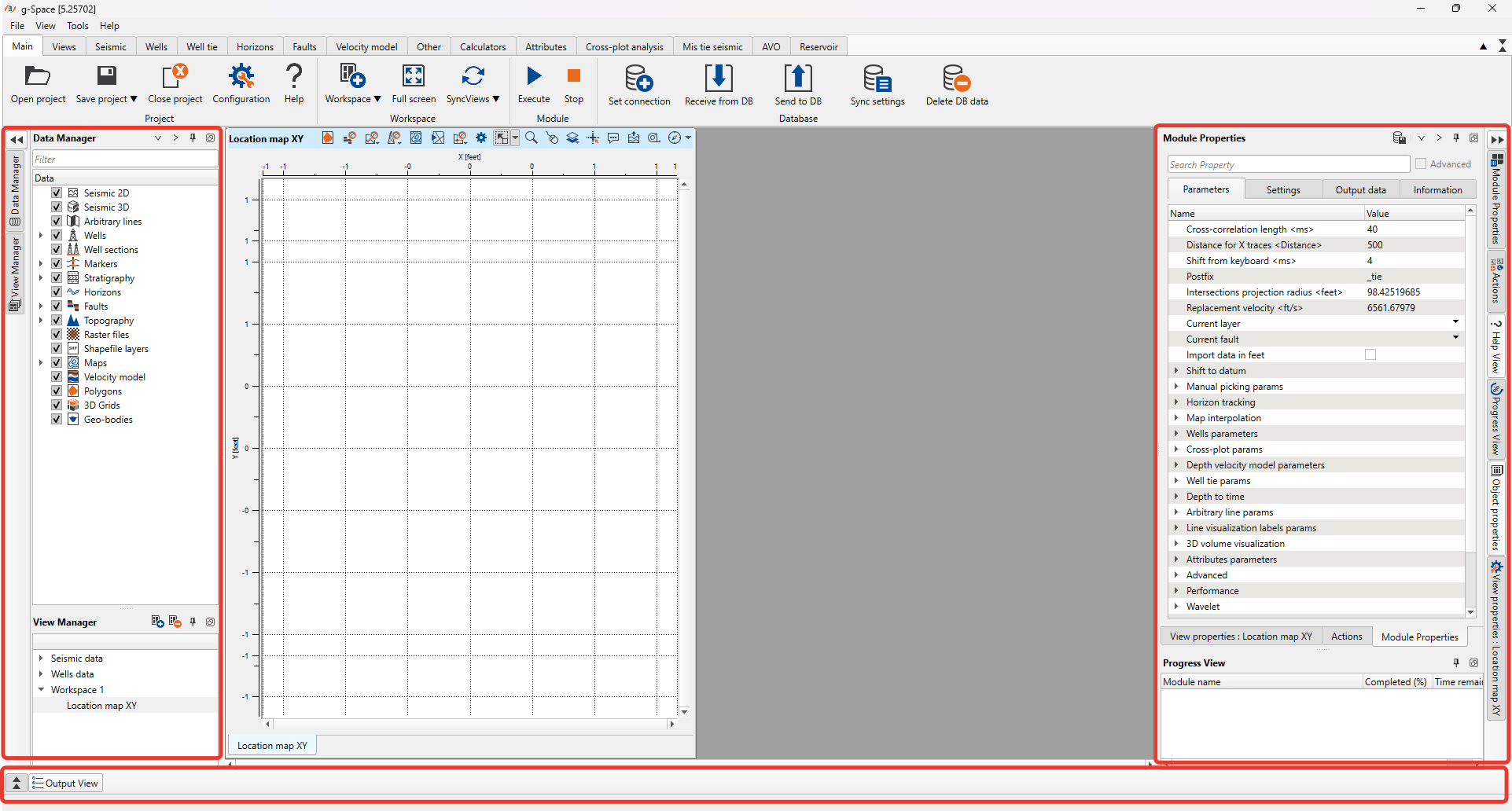1512x811 pixels.
Task: Open the Current layer dropdown
Action: pyautogui.click(x=1455, y=322)
